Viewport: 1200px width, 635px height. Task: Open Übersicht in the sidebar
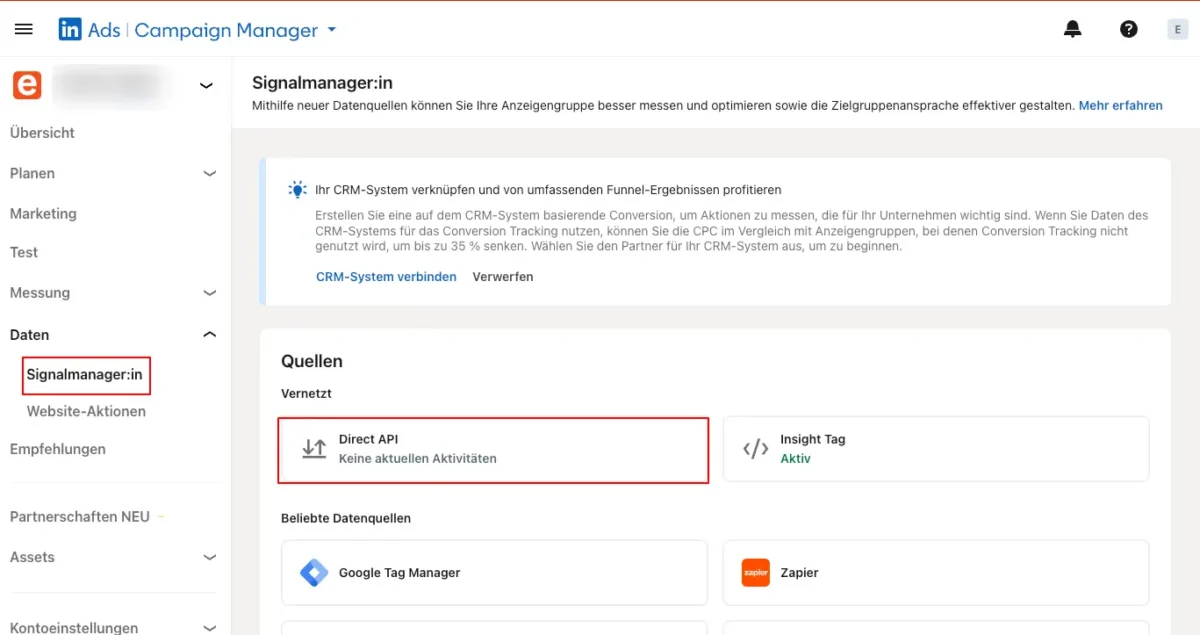pos(42,133)
